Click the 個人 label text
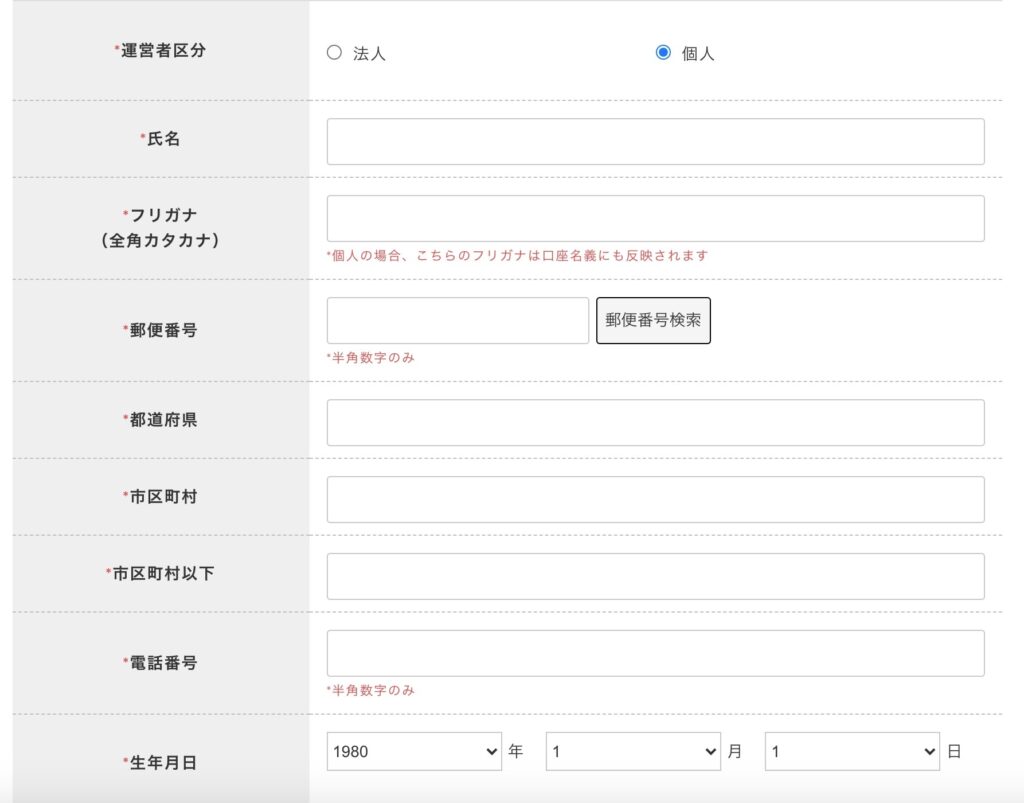Image resolution: width=1024 pixels, height=803 pixels. 698,54
